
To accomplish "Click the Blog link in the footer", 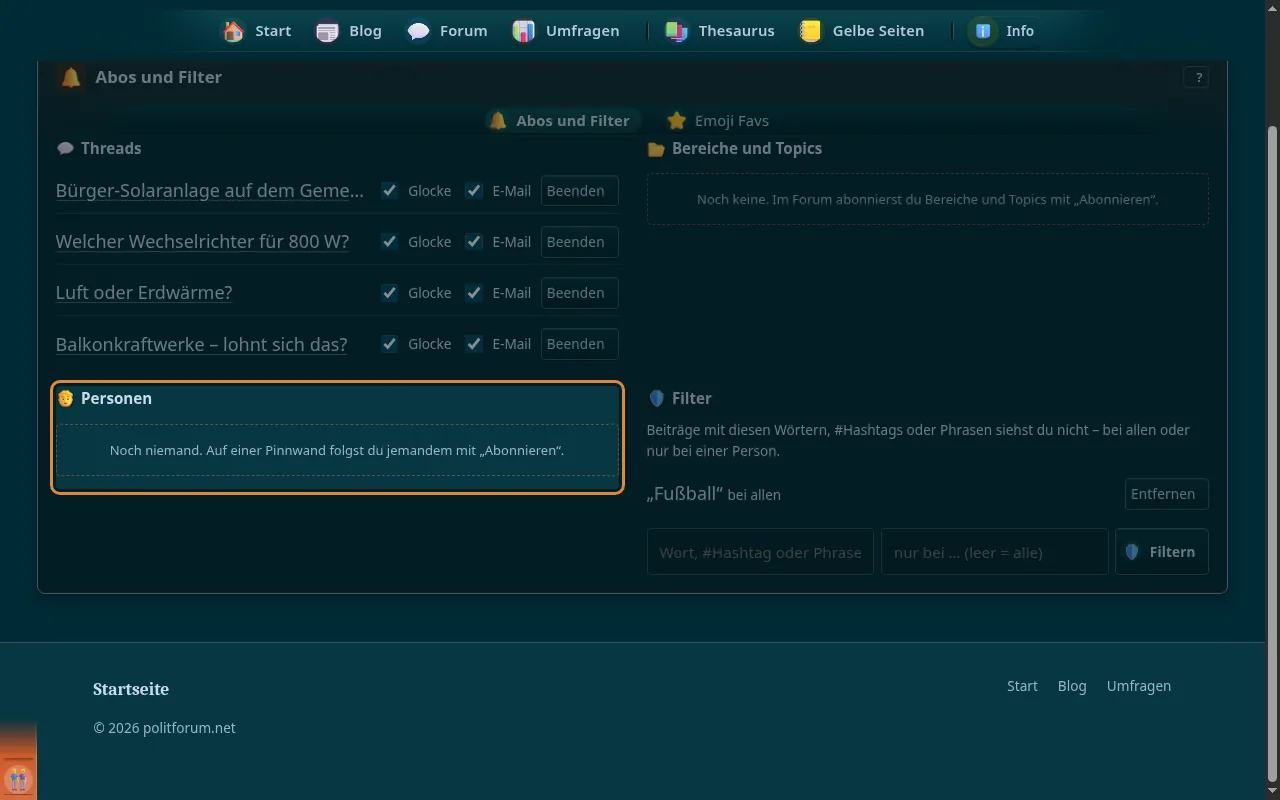I will [x=1072, y=686].
